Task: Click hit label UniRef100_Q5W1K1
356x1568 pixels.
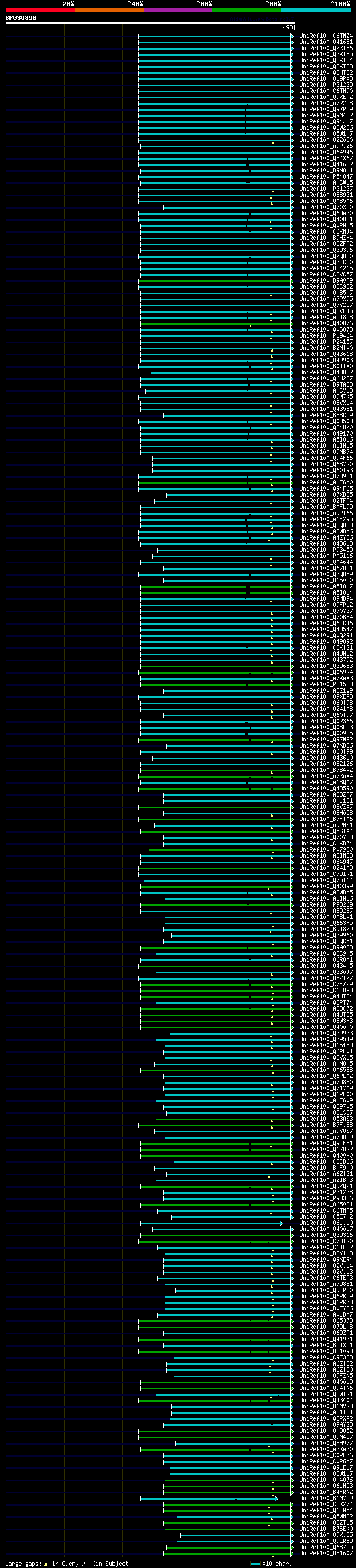Action: coord(326,1394)
